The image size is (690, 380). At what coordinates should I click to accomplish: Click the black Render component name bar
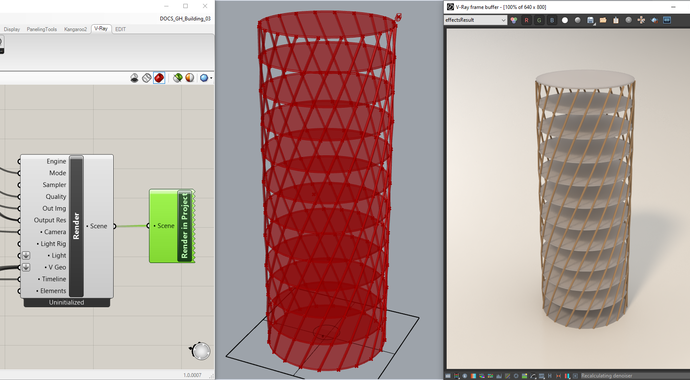click(76, 226)
